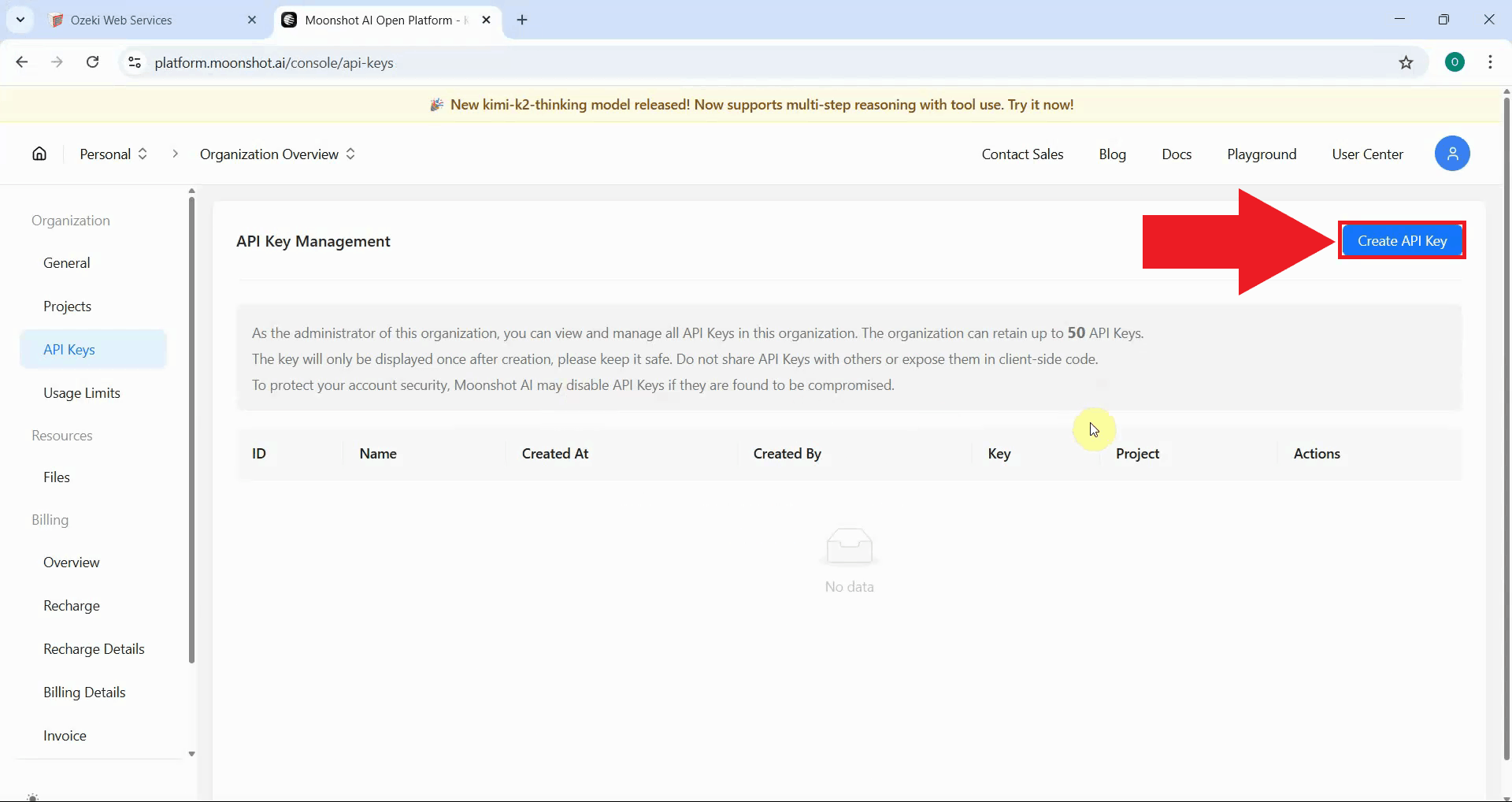Screen dimensions: 1512x802
Task: Navigate back with the back arrow
Action: point(21,62)
